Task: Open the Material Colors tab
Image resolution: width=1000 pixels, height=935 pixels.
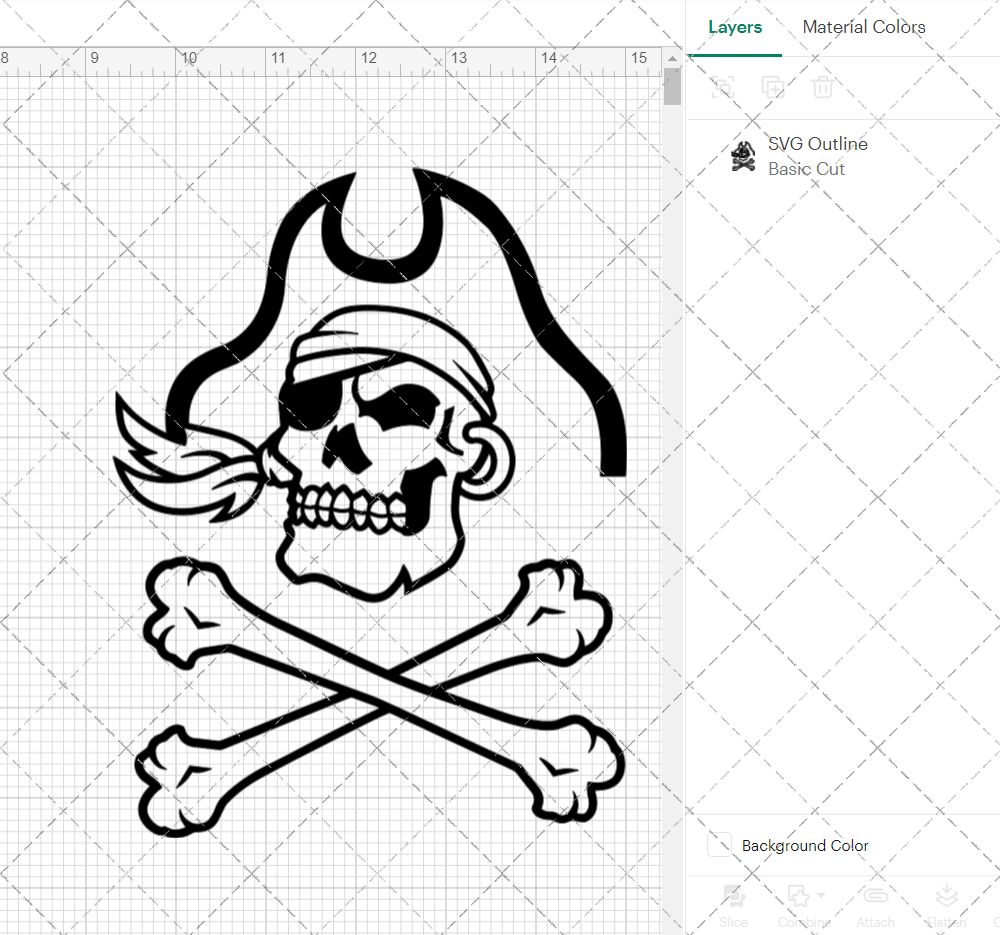Action: (x=864, y=27)
